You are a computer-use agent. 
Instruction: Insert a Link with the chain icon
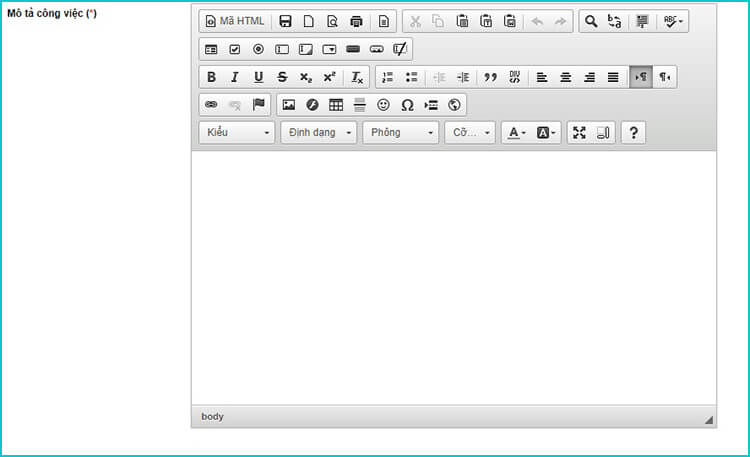pos(211,105)
